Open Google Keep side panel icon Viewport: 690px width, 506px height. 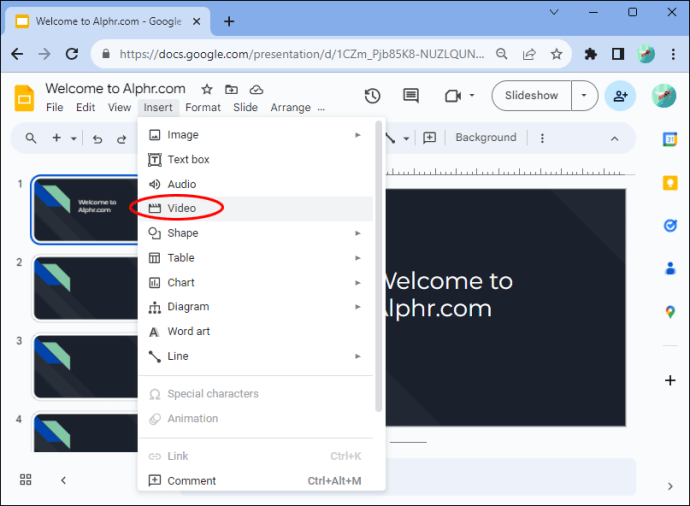click(x=670, y=183)
